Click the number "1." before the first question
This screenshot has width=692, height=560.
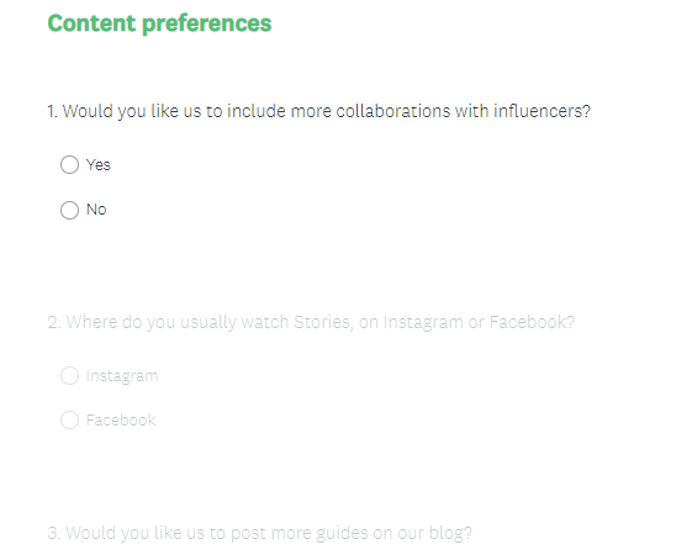[x=53, y=111]
